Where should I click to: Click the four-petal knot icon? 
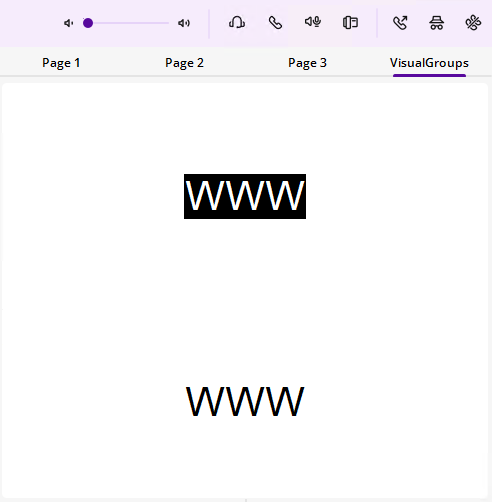coord(473,23)
